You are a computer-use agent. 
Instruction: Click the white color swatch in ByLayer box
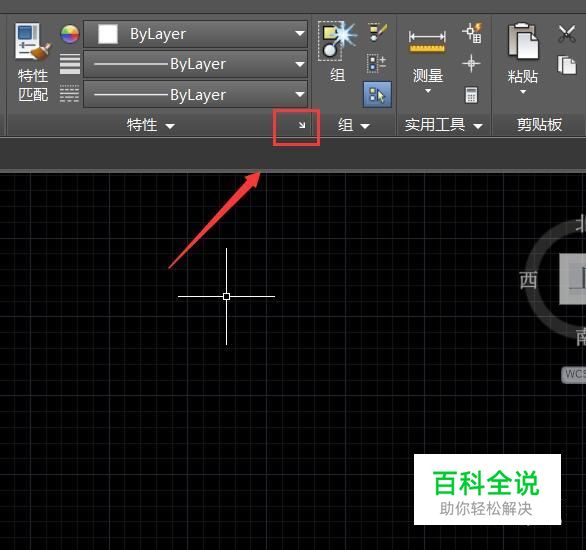tap(108, 34)
